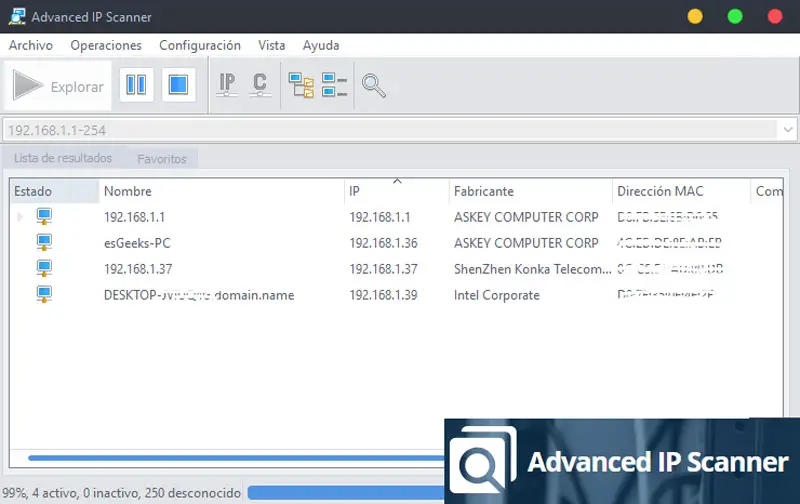Sort by the IP column header

397,191
